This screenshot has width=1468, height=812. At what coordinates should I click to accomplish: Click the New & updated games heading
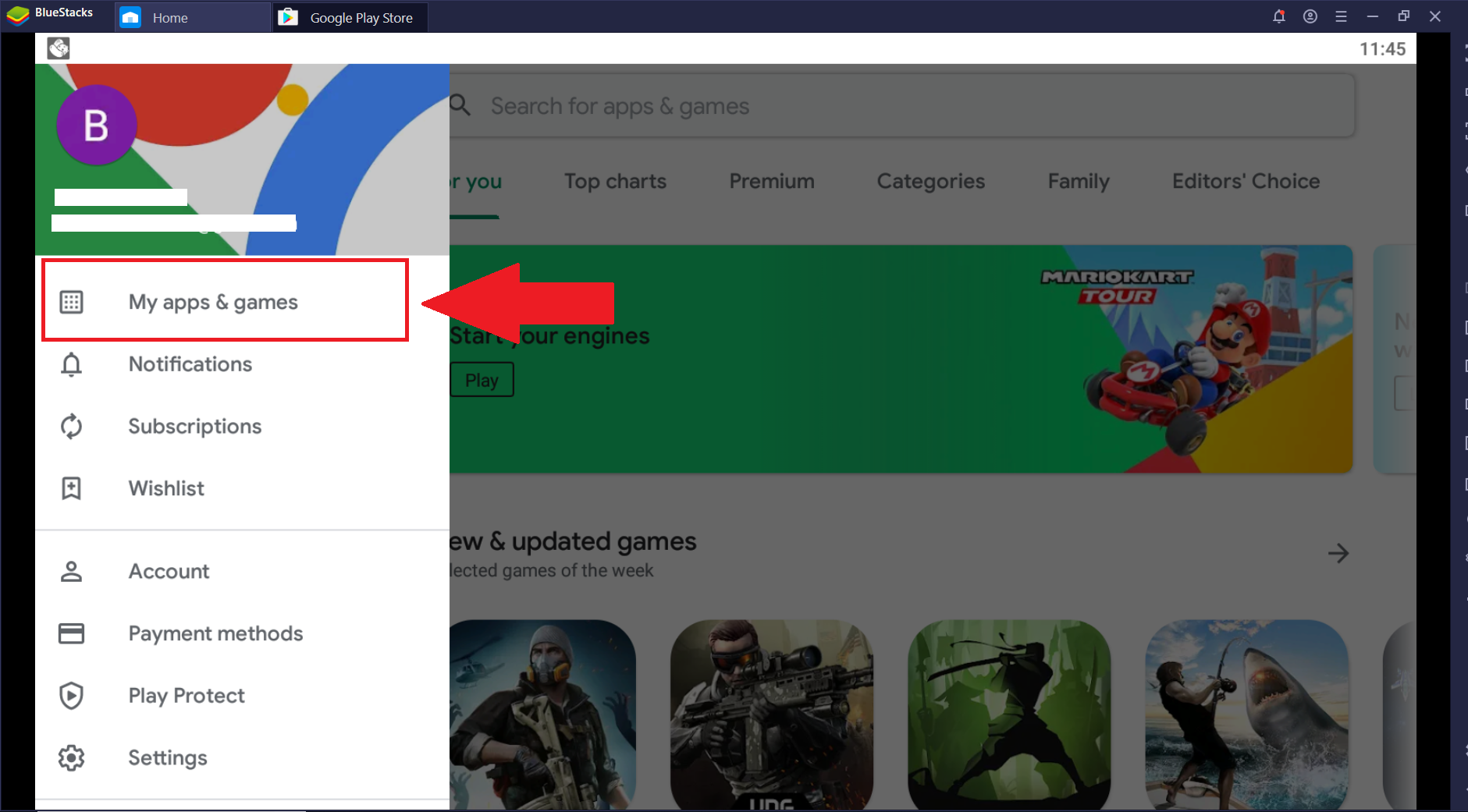tap(573, 541)
